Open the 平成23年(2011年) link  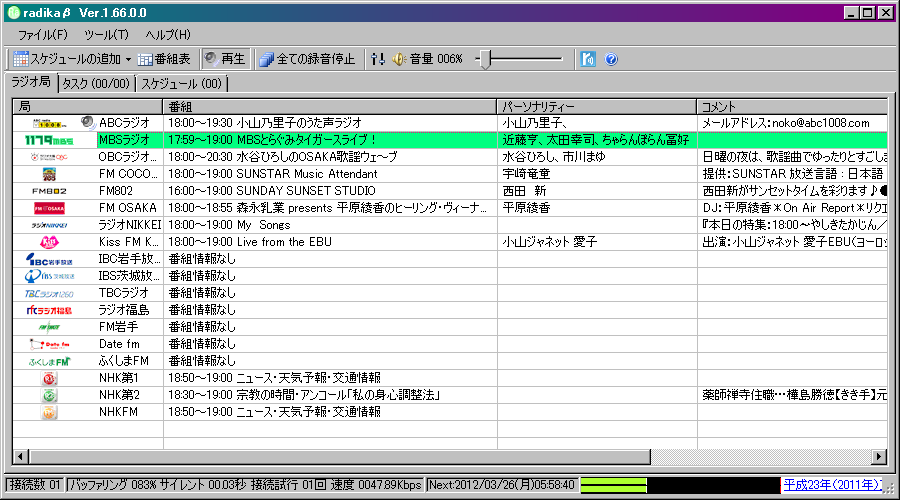click(x=833, y=485)
